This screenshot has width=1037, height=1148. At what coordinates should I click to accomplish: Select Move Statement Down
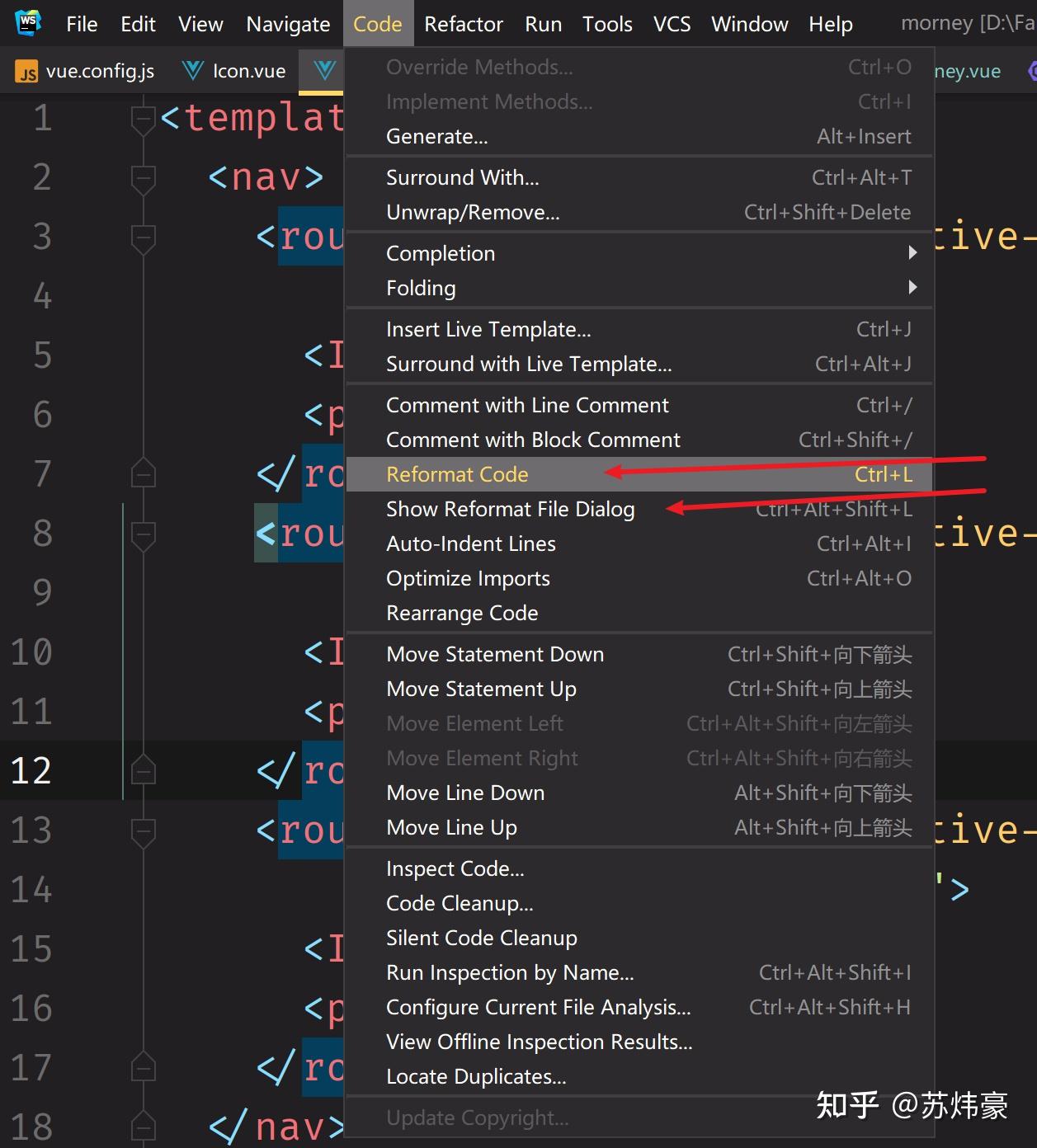tap(639, 654)
